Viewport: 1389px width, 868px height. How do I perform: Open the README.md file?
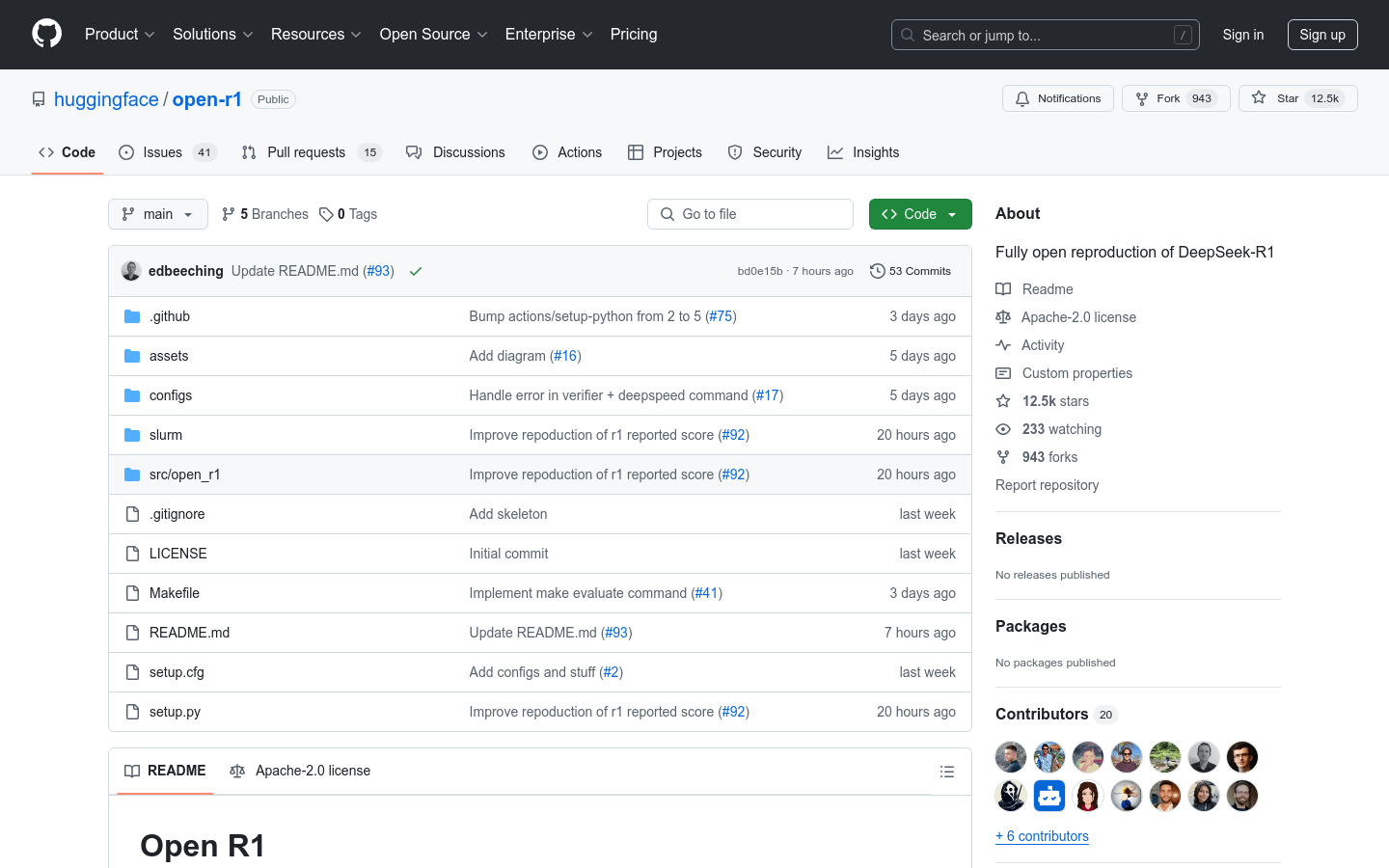point(190,633)
